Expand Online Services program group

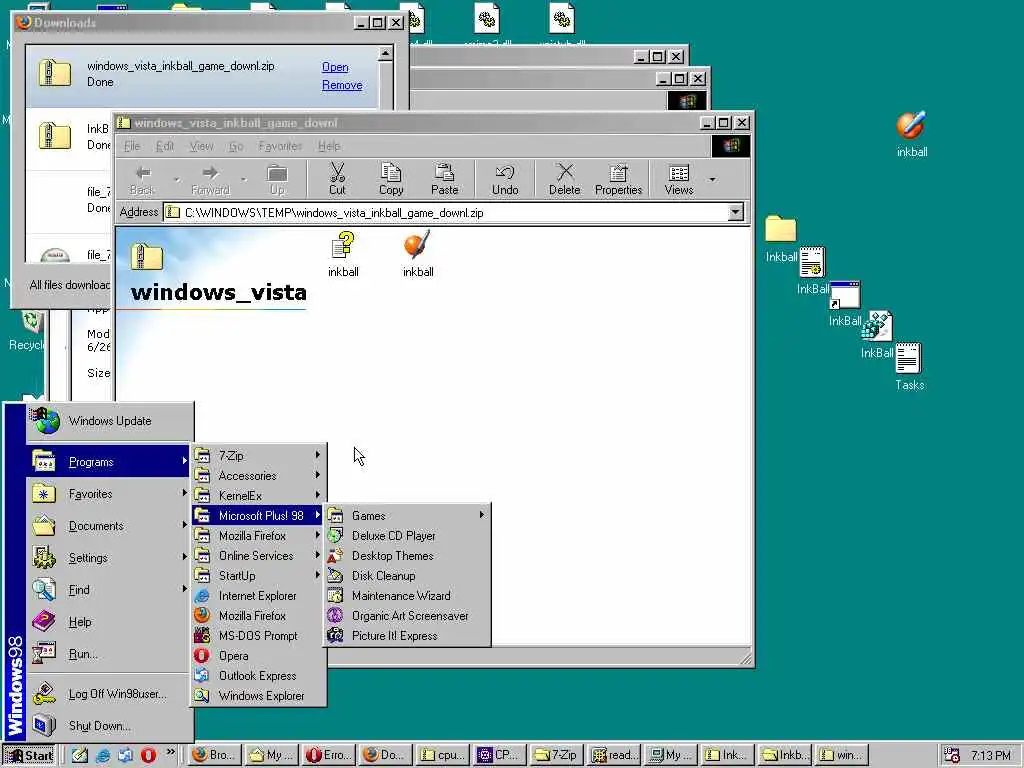click(x=259, y=556)
